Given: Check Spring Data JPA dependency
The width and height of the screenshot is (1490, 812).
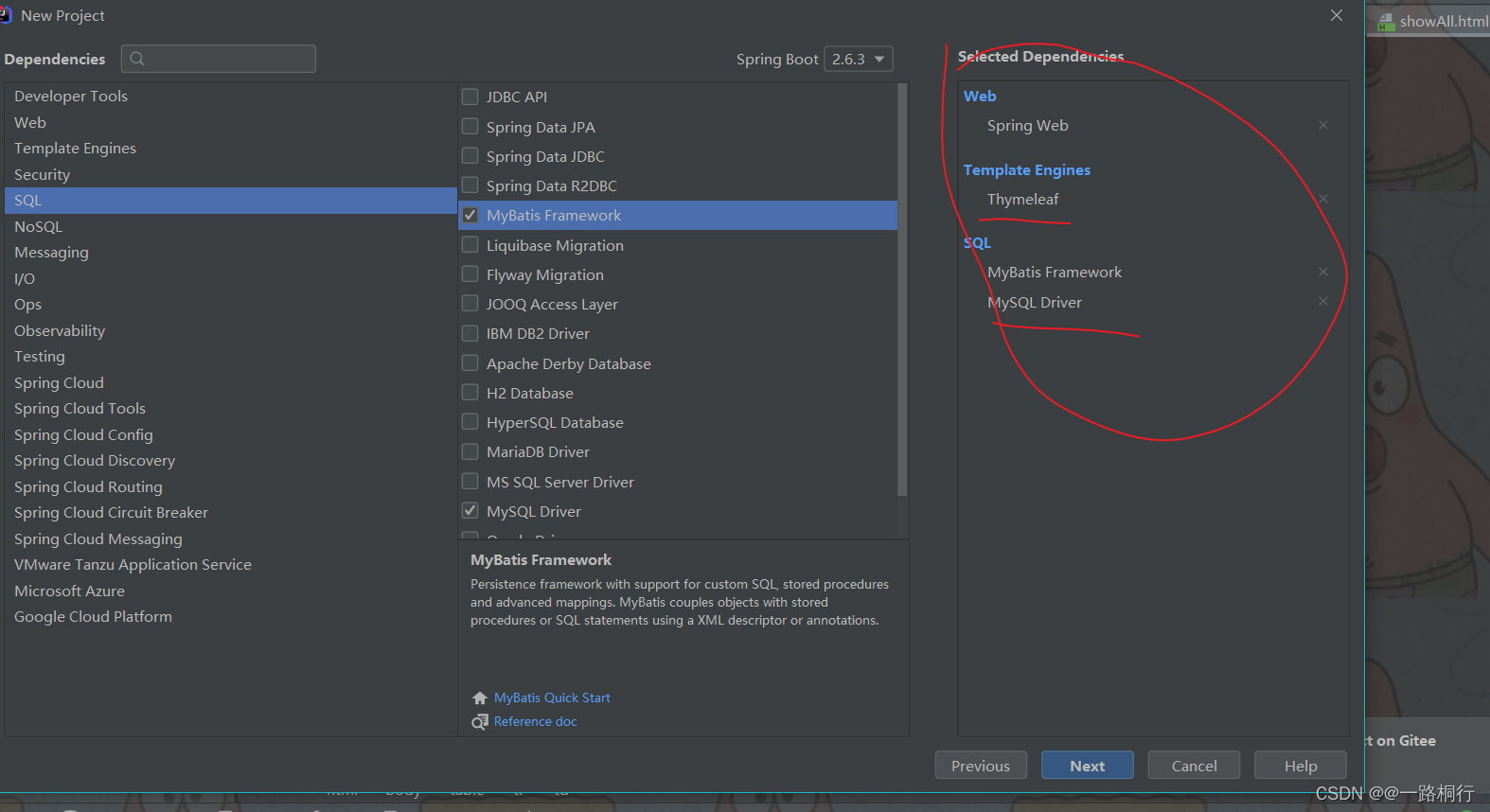Looking at the screenshot, I should click(x=470, y=126).
